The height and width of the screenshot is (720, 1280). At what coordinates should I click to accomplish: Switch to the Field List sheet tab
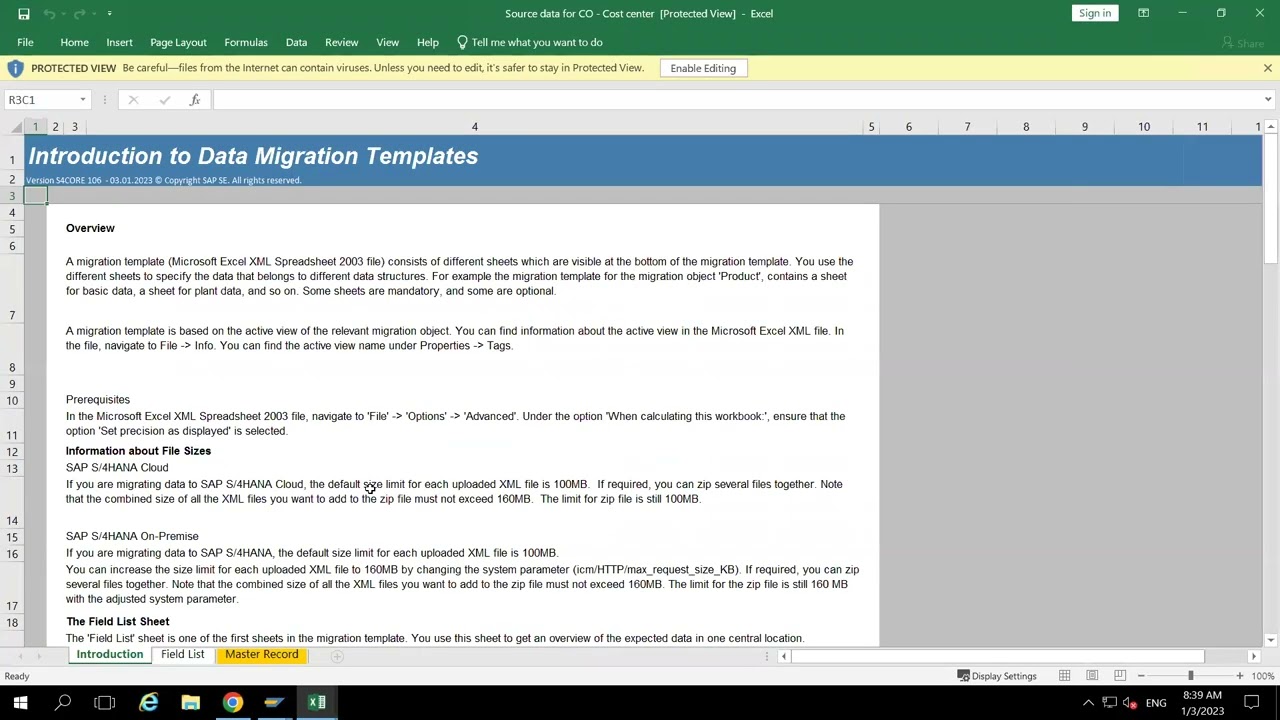click(182, 655)
